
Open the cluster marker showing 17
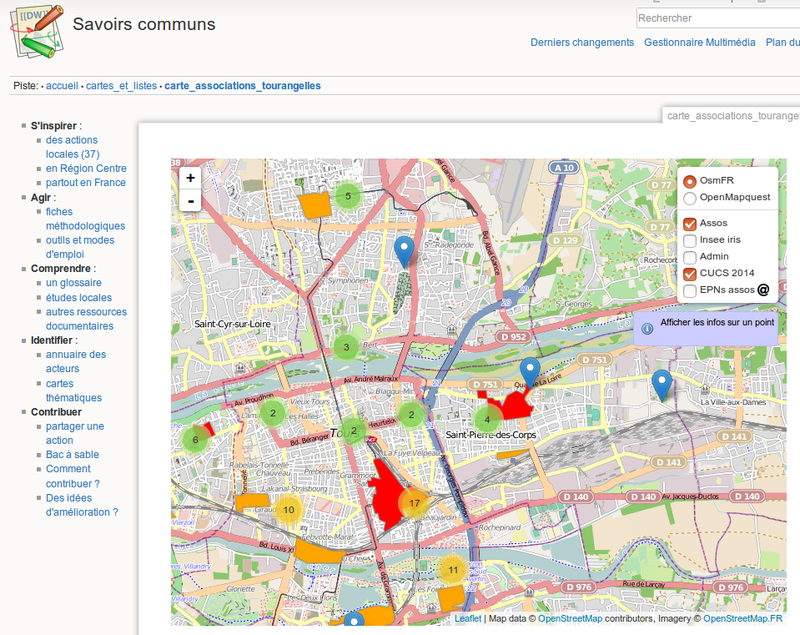click(x=414, y=503)
